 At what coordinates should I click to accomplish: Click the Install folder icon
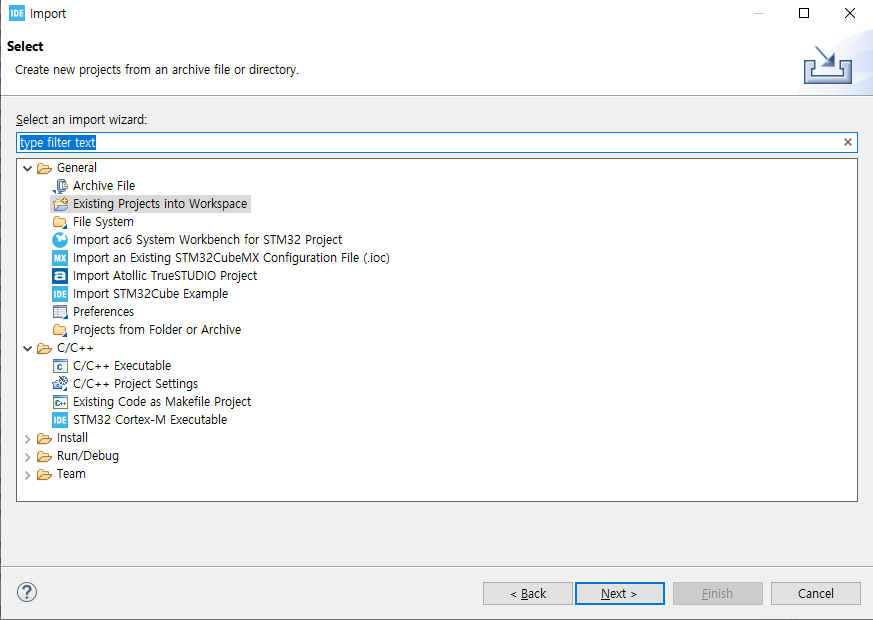45,439
